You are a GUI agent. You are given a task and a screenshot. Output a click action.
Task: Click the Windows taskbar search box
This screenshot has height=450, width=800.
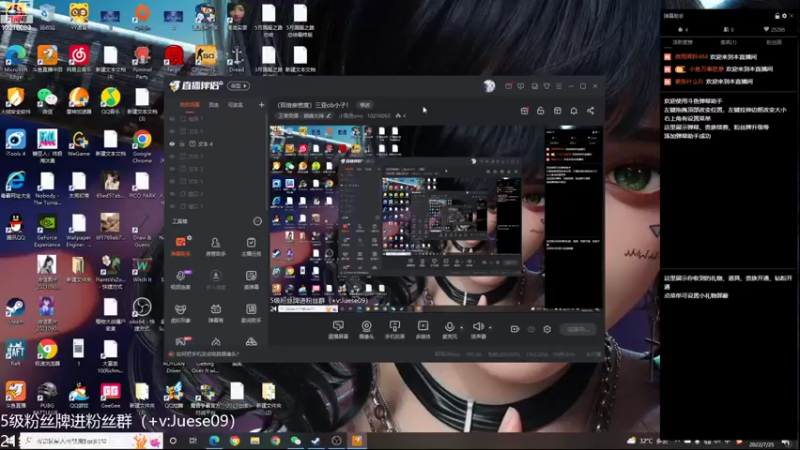tap(91, 440)
